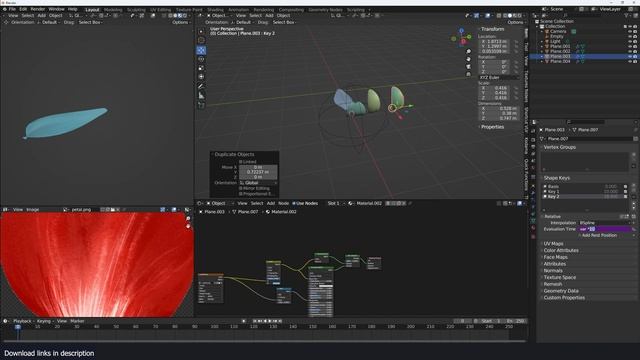Image resolution: width=640 pixels, height=360 pixels.
Task: Switch perspective/orthographic grid icon
Action: [x=469, y=74]
